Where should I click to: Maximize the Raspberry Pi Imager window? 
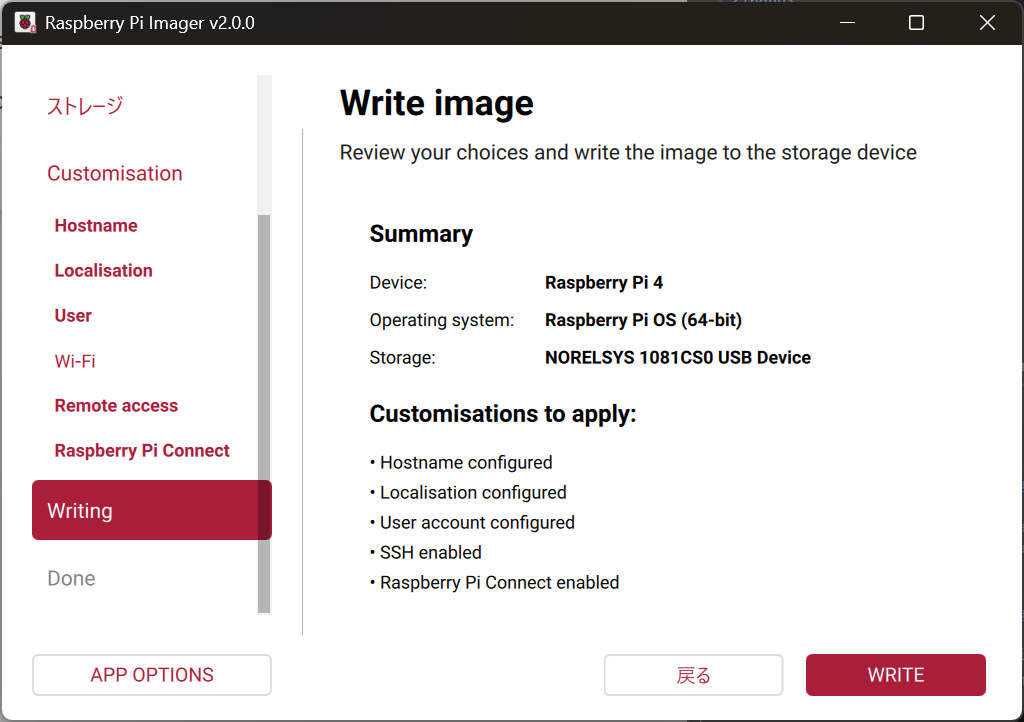(x=916, y=23)
